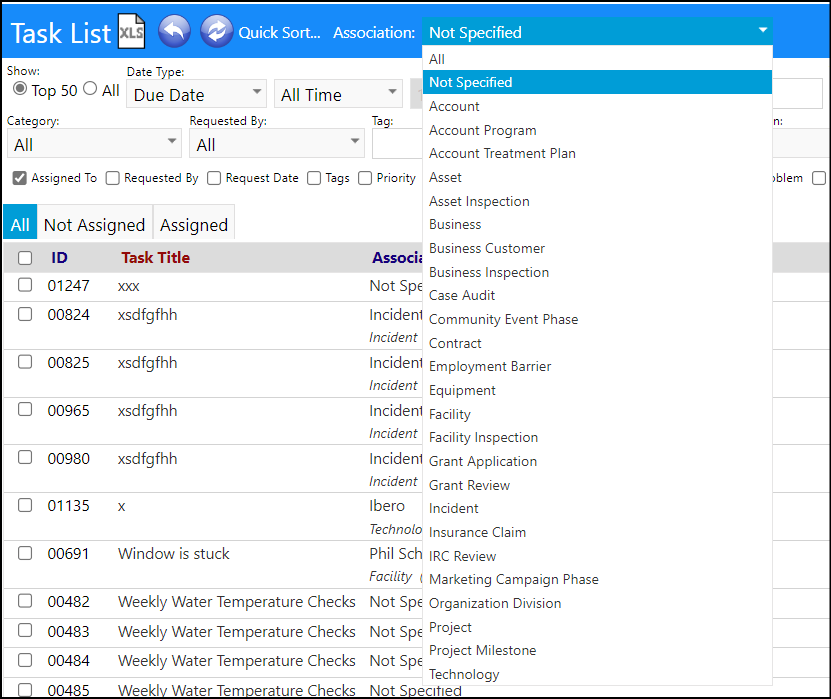This screenshot has height=699, width=831.
Task: Choose Project Milestone option
Action: coord(597,650)
